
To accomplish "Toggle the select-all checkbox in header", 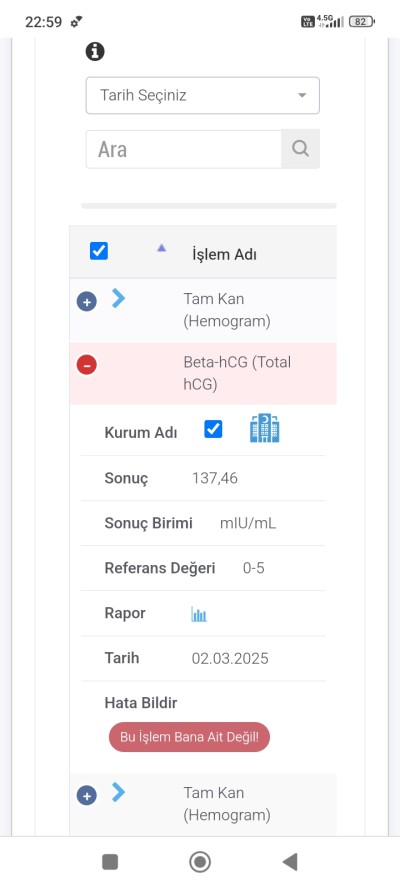I will pos(99,251).
